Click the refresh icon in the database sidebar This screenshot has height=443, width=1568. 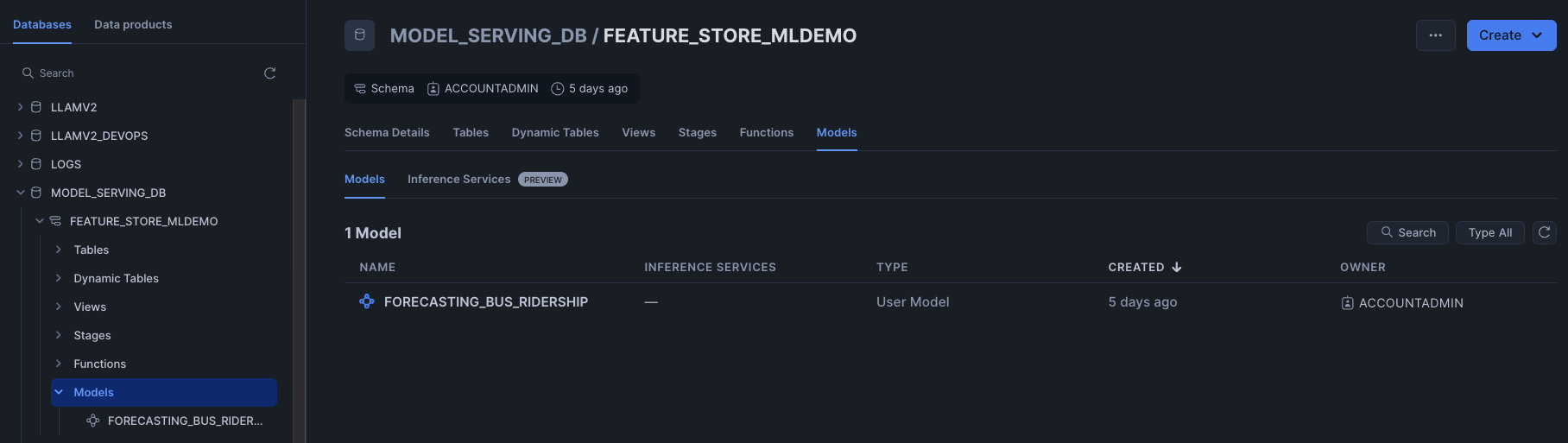pyautogui.click(x=269, y=73)
